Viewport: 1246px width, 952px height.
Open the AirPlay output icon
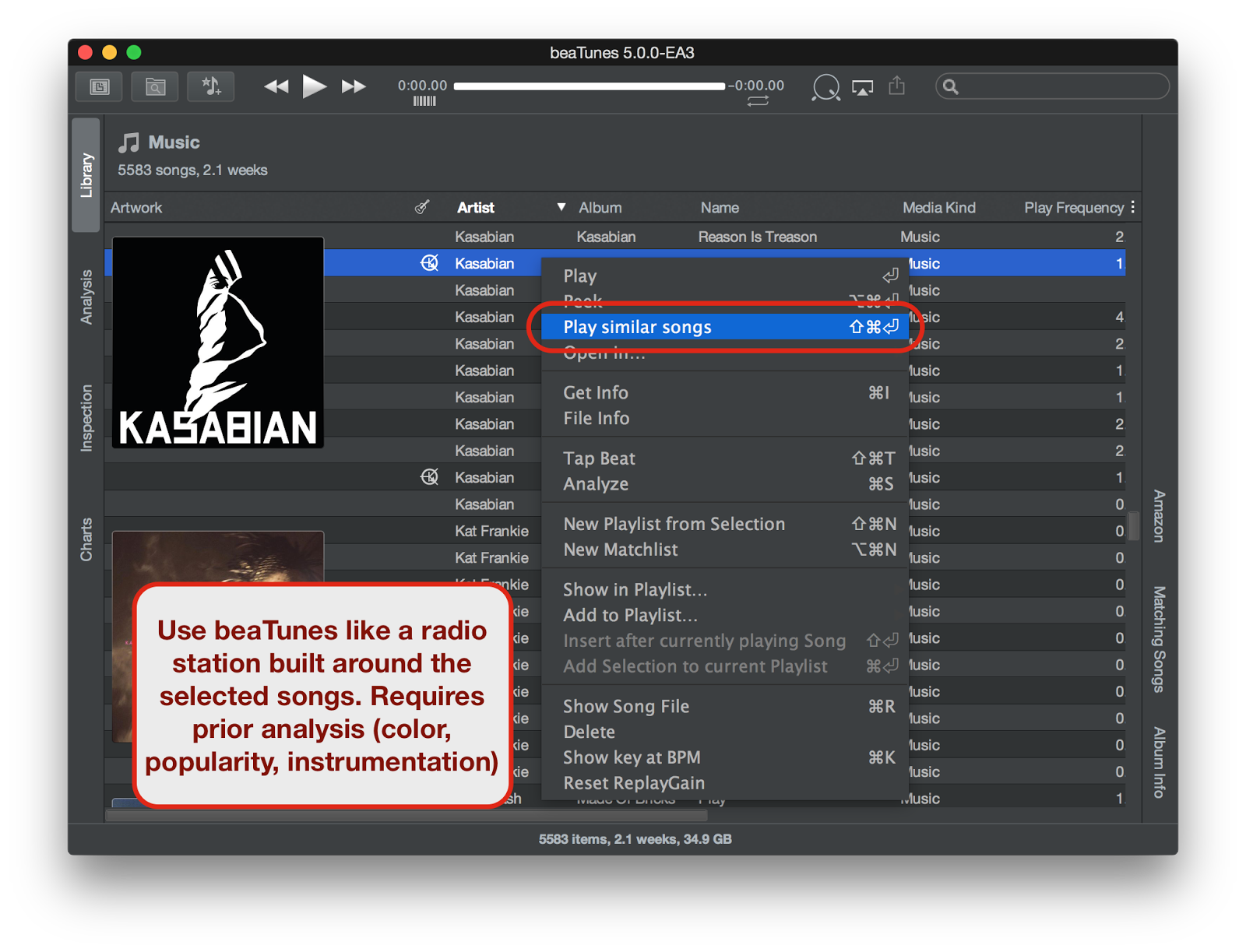tap(863, 87)
